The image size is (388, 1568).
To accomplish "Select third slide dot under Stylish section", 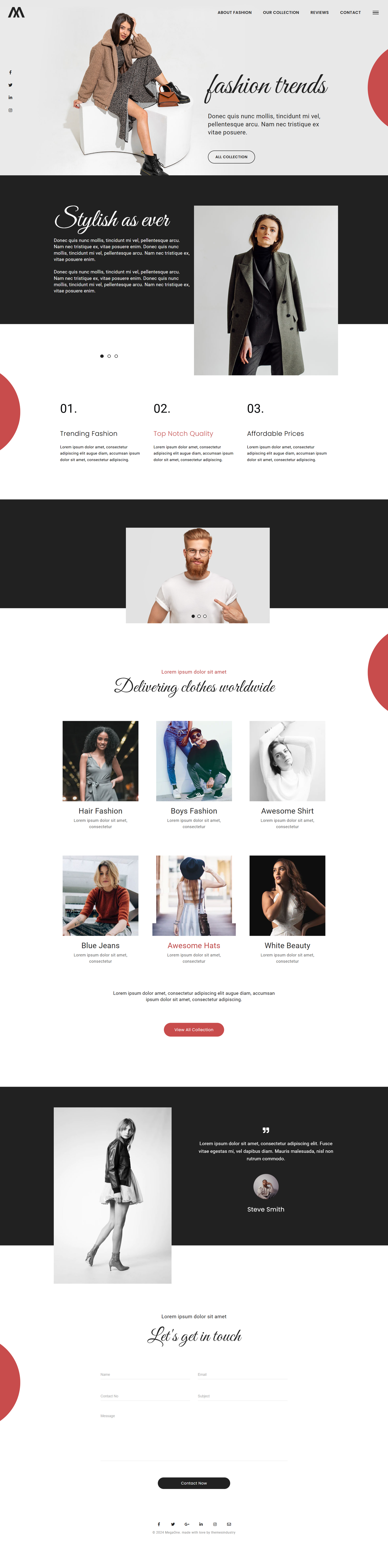I will click(x=116, y=356).
